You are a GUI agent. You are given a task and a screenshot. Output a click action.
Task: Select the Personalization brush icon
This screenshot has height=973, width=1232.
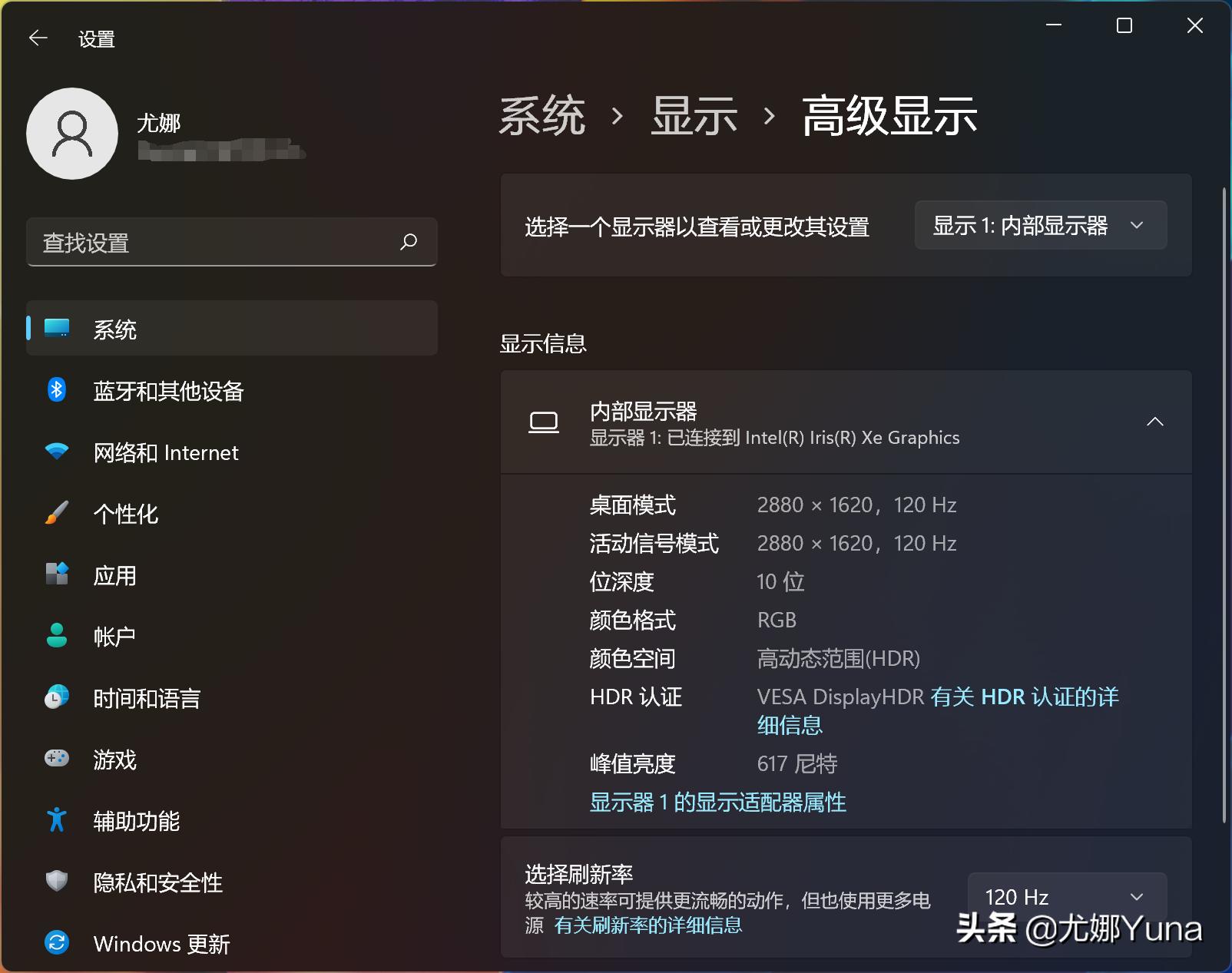tap(55, 514)
